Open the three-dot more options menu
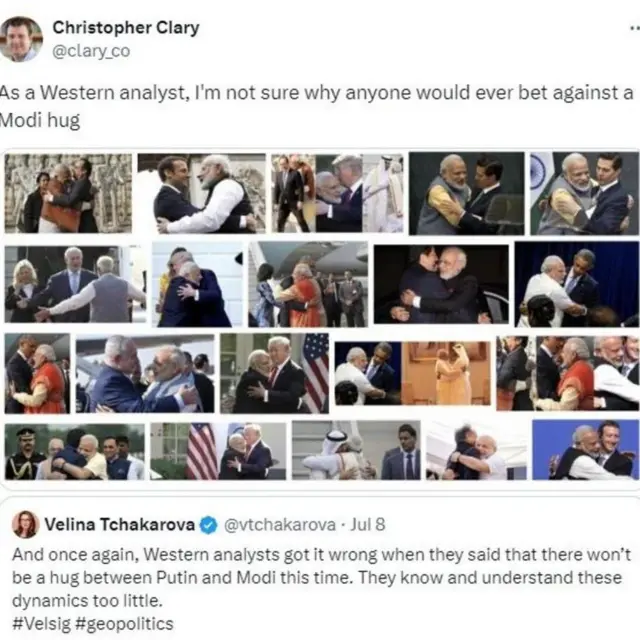640x640 pixels. point(635,28)
